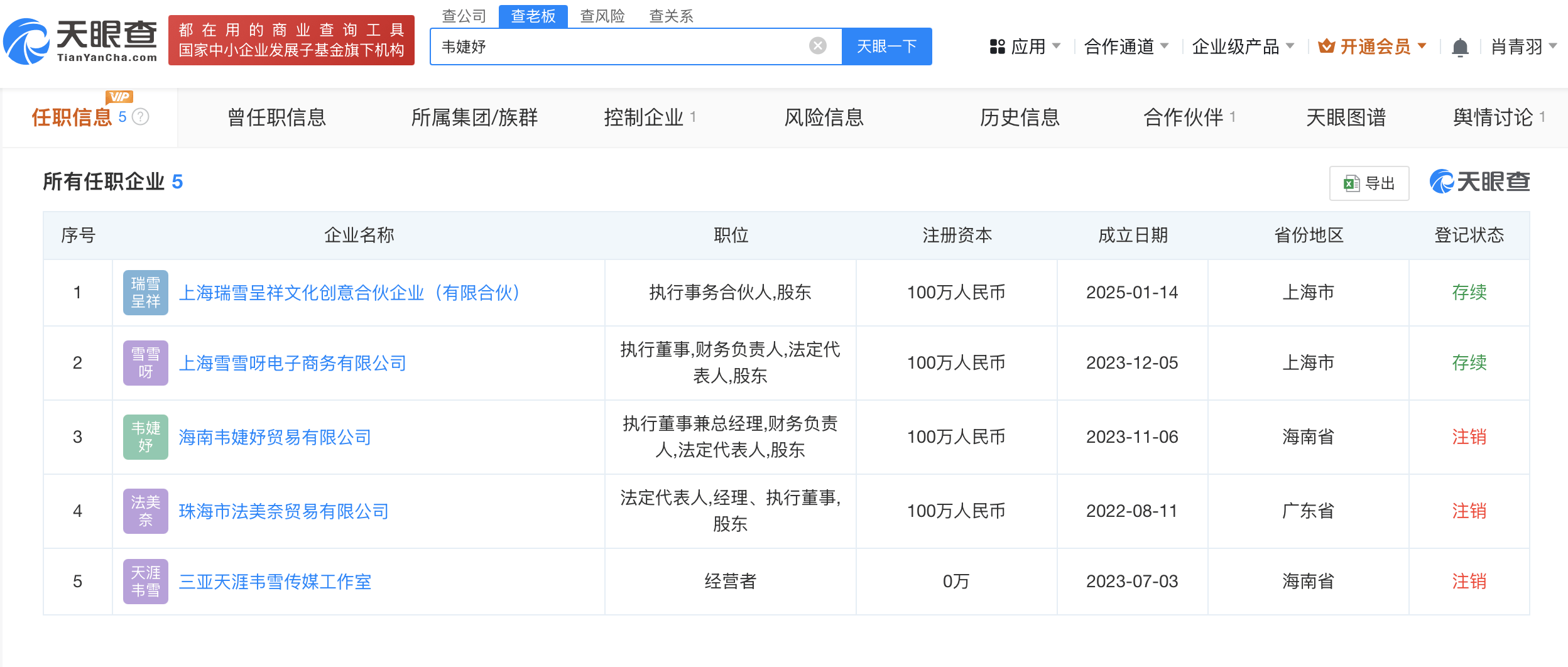Screen dimensions: 1568x667
Task: Click the 法美奈 company logo thumbnail
Action: (146, 511)
